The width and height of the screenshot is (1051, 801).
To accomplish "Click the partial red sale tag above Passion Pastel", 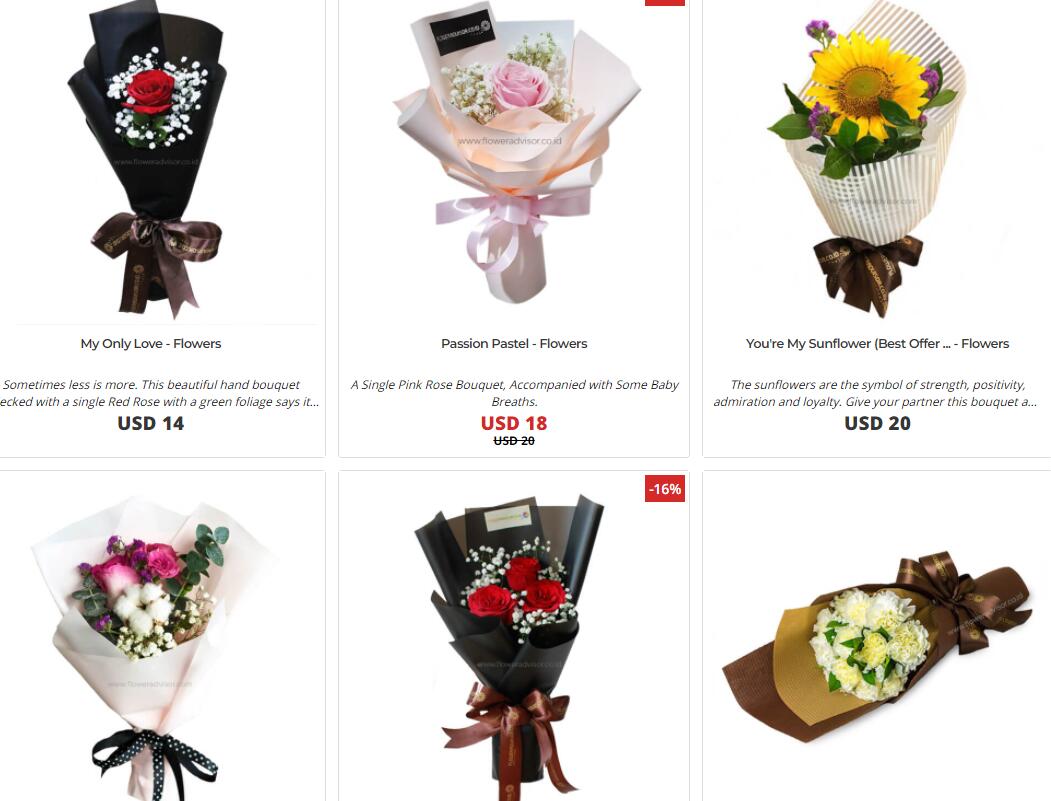I will pos(665,3).
